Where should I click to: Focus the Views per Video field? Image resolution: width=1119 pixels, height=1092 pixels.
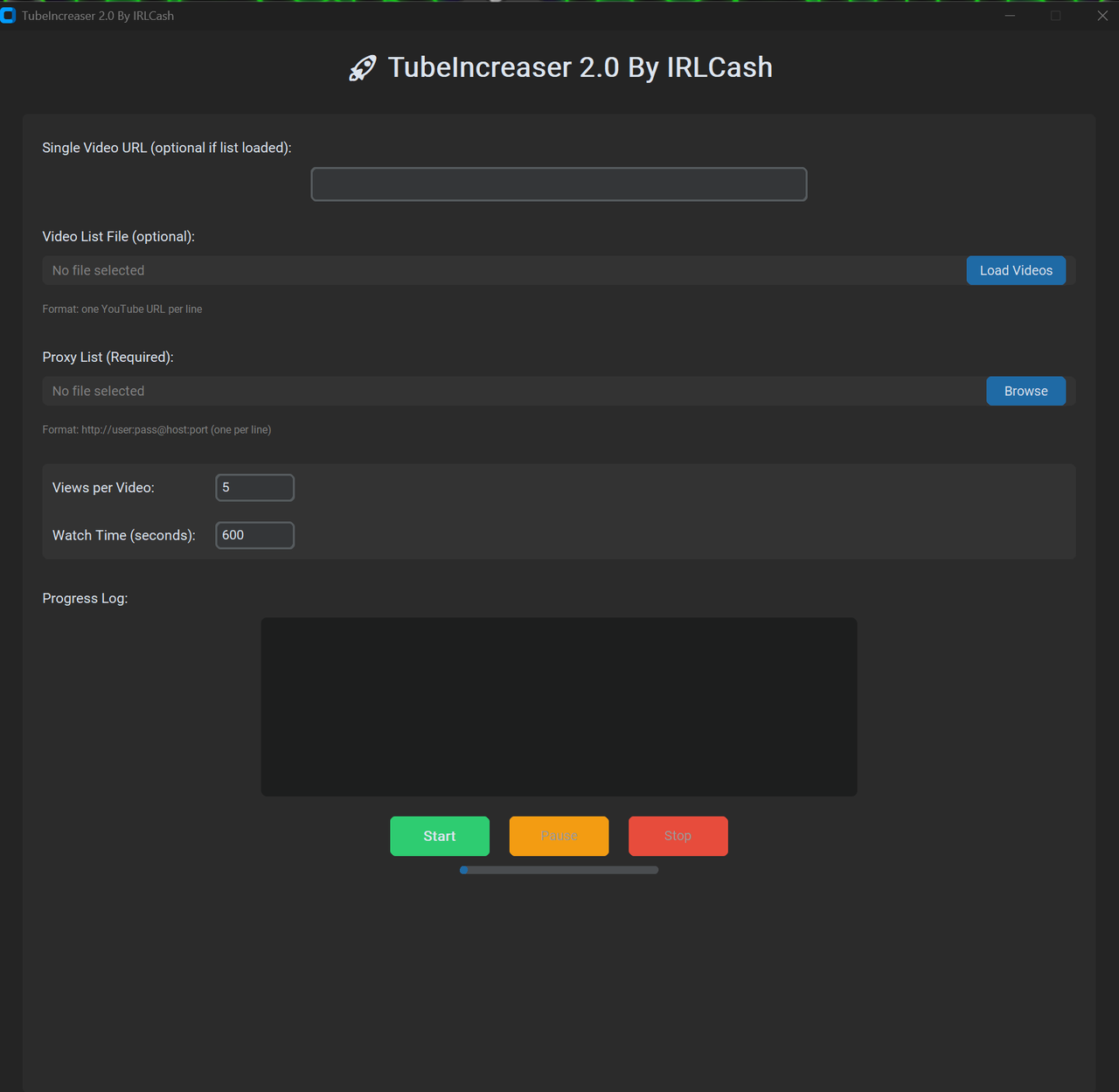coord(255,488)
